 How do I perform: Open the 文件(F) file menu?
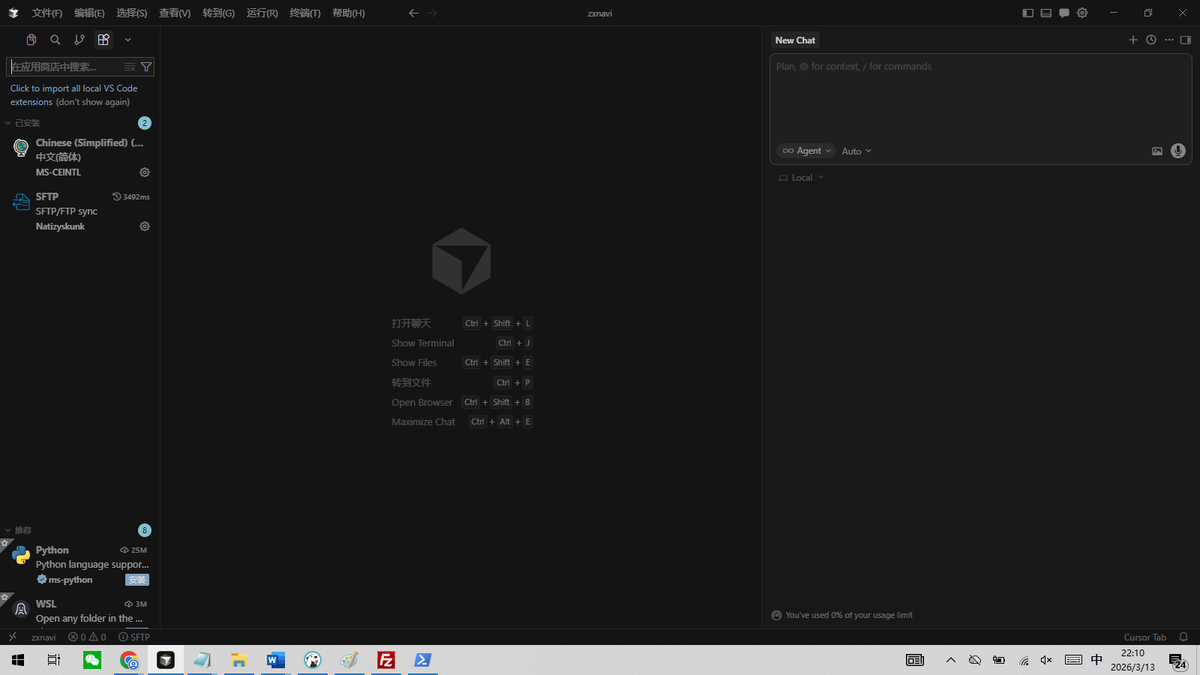(x=47, y=13)
